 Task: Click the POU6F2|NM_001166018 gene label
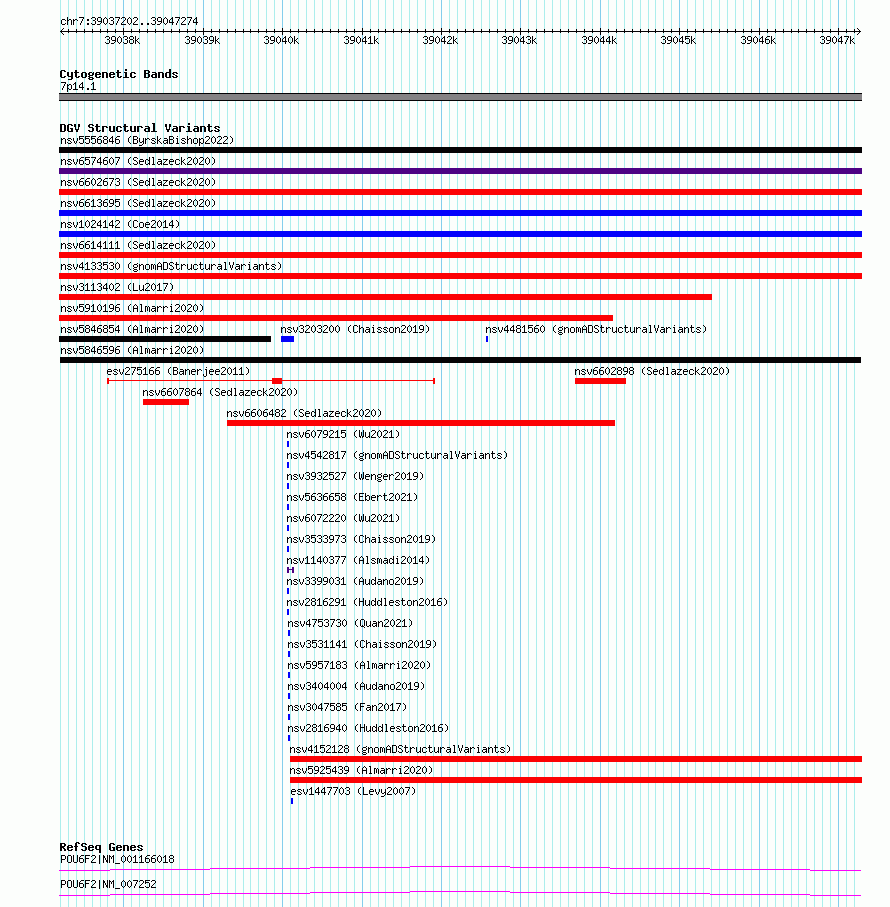117,860
